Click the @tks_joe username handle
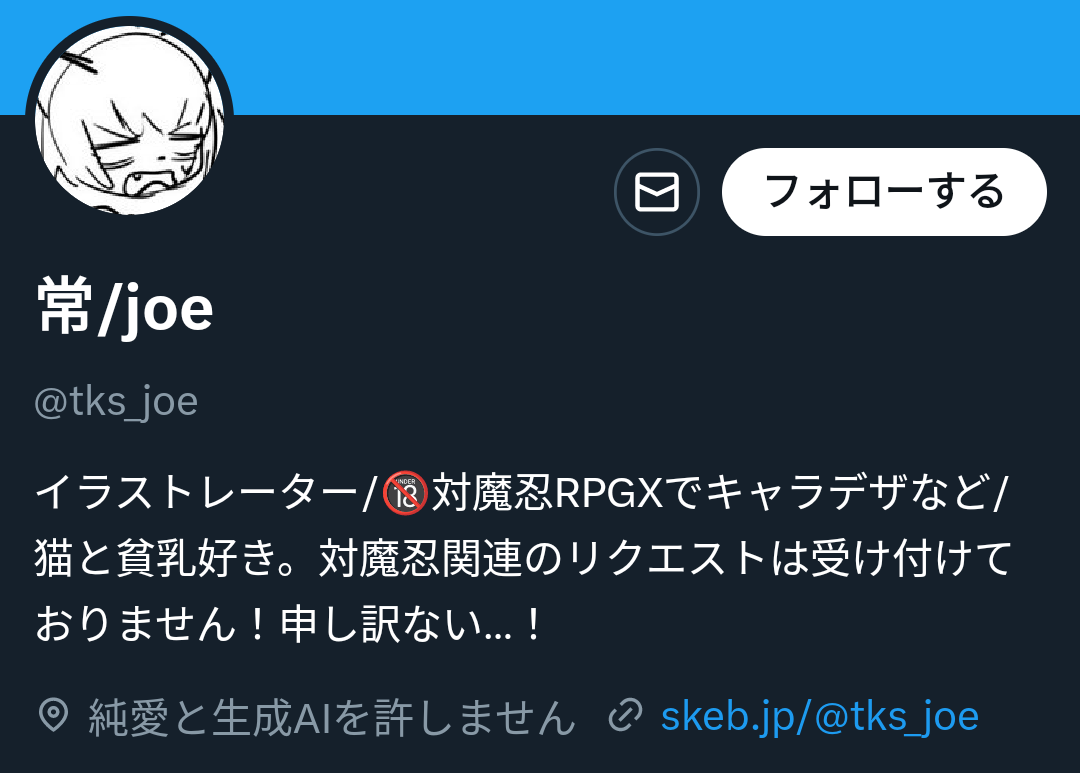The width and height of the screenshot is (1080, 773). pyautogui.click(x=116, y=402)
